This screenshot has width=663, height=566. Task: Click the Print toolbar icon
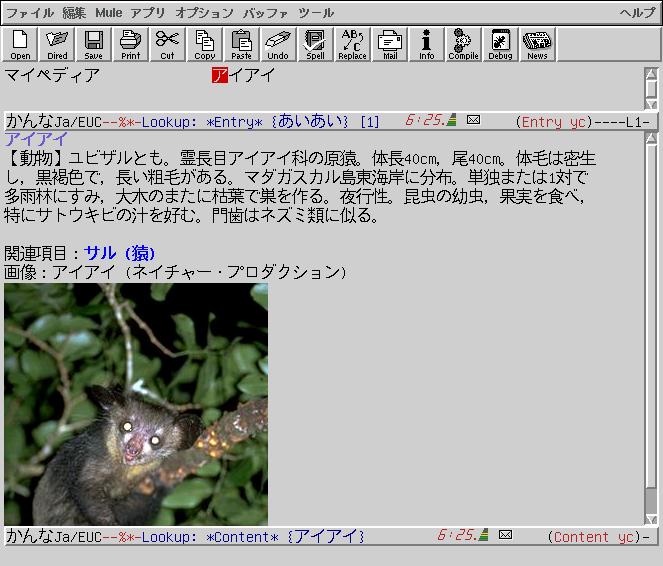click(x=131, y=44)
